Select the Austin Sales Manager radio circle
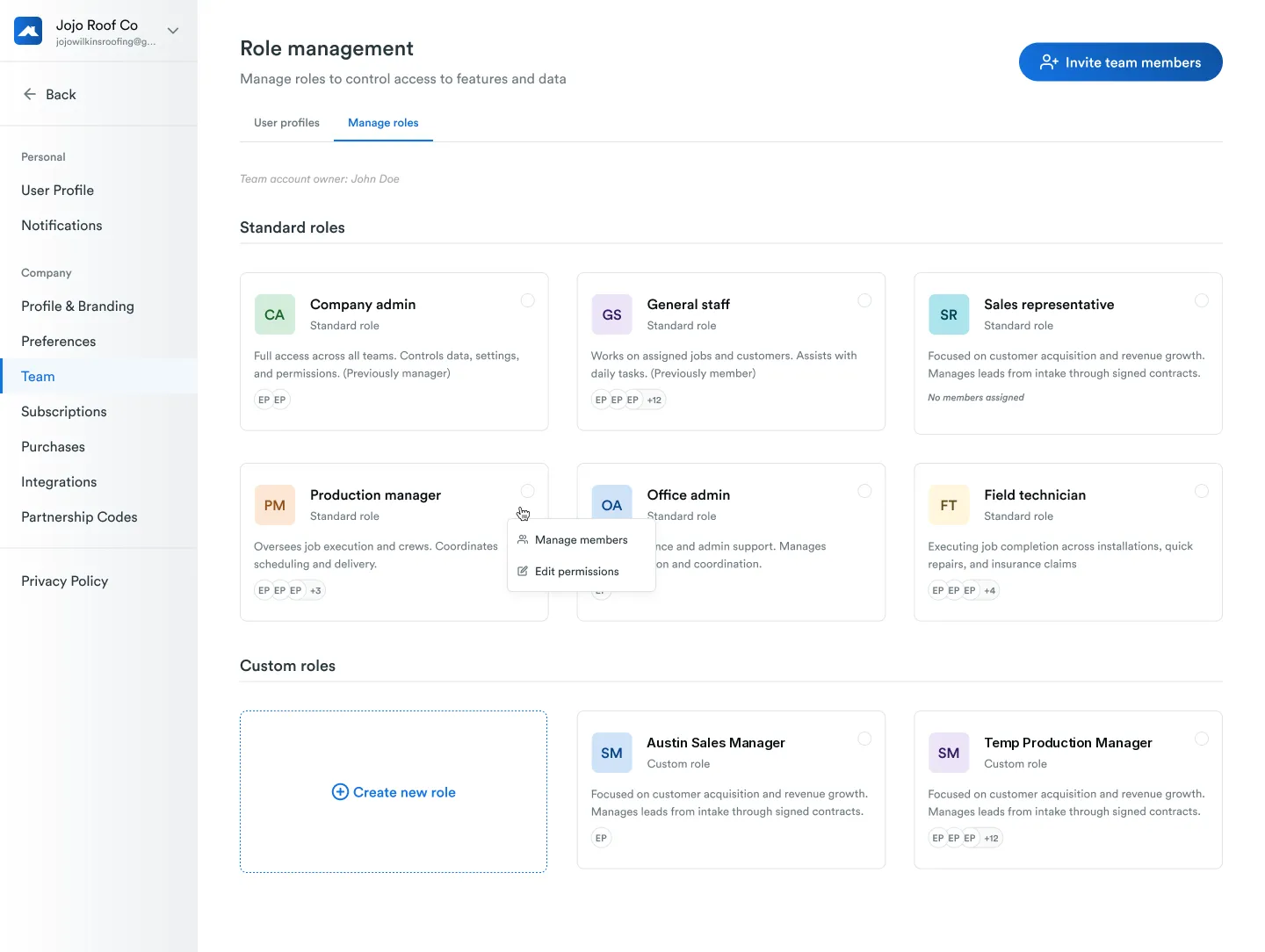This screenshot has width=1265, height=952. coord(864,739)
